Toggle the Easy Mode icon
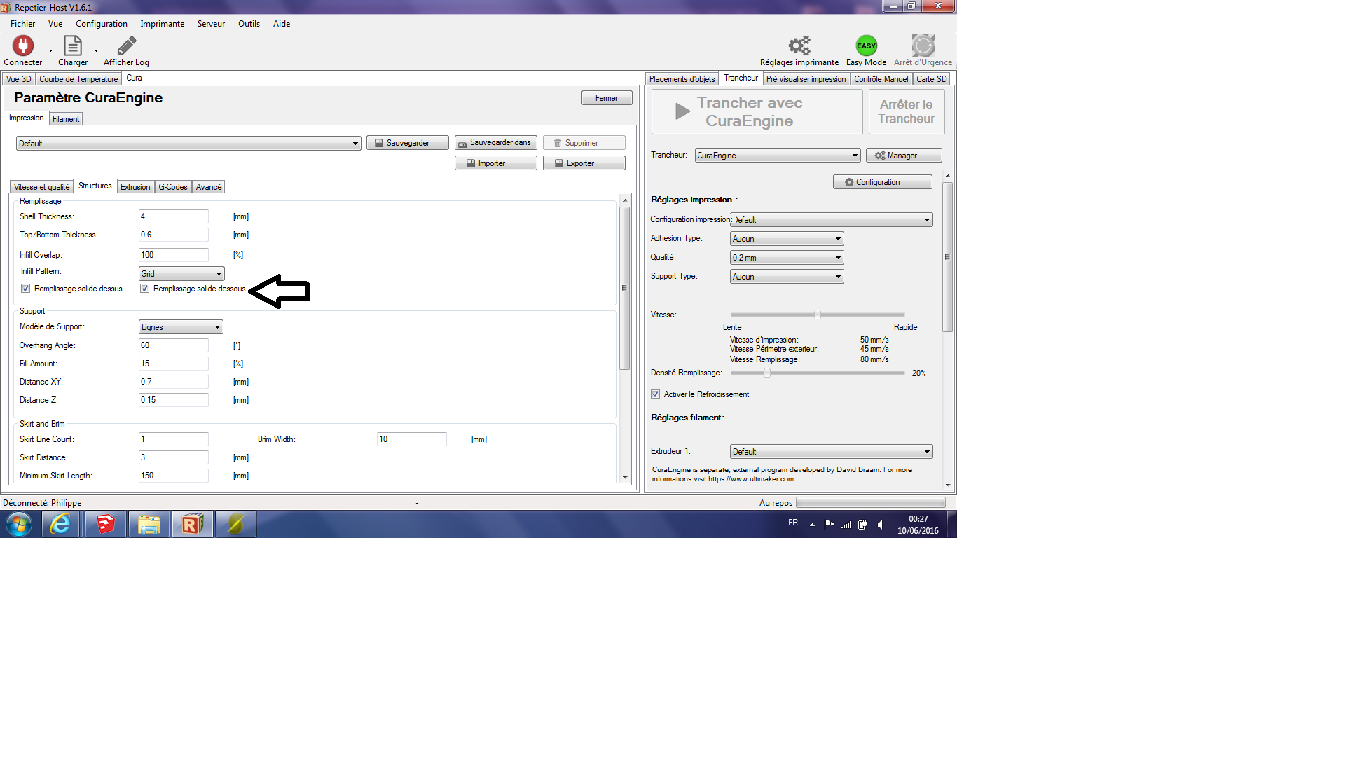This screenshot has height=768, width=1366. coord(866,45)
